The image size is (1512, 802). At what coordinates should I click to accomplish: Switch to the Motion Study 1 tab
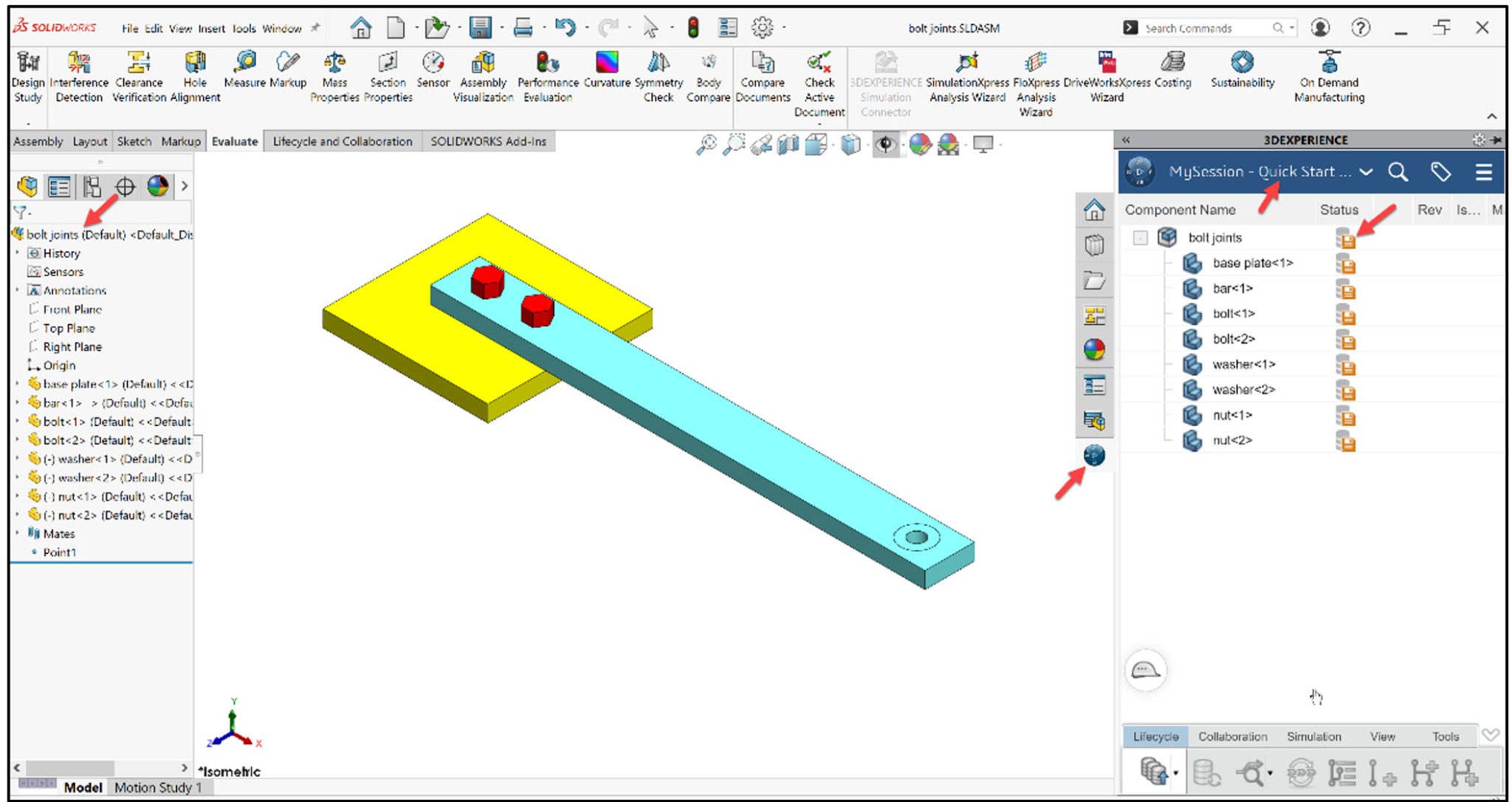point(157,787)
